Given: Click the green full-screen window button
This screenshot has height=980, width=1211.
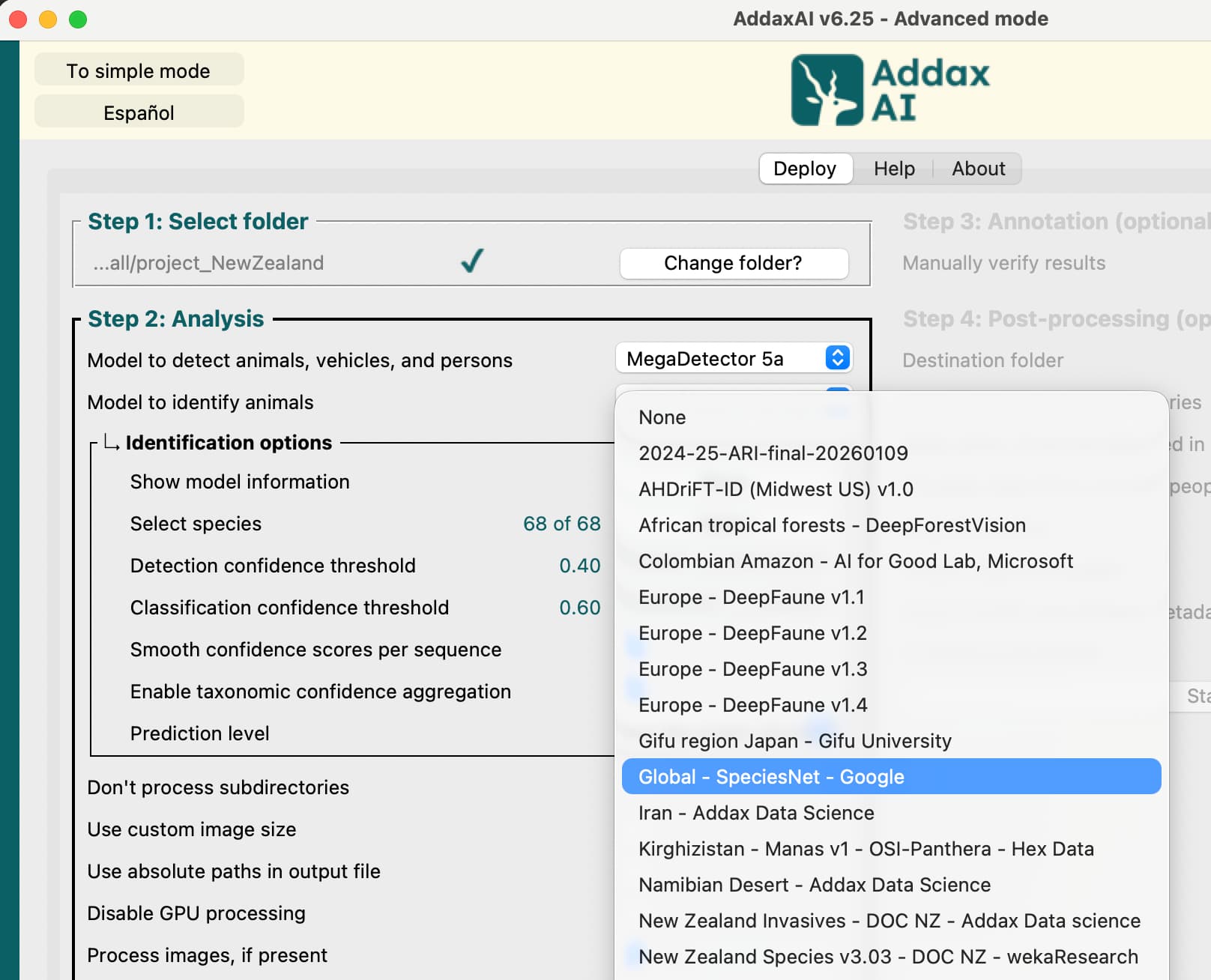Looking at the screenshot, I should click(x=78, y=19).
